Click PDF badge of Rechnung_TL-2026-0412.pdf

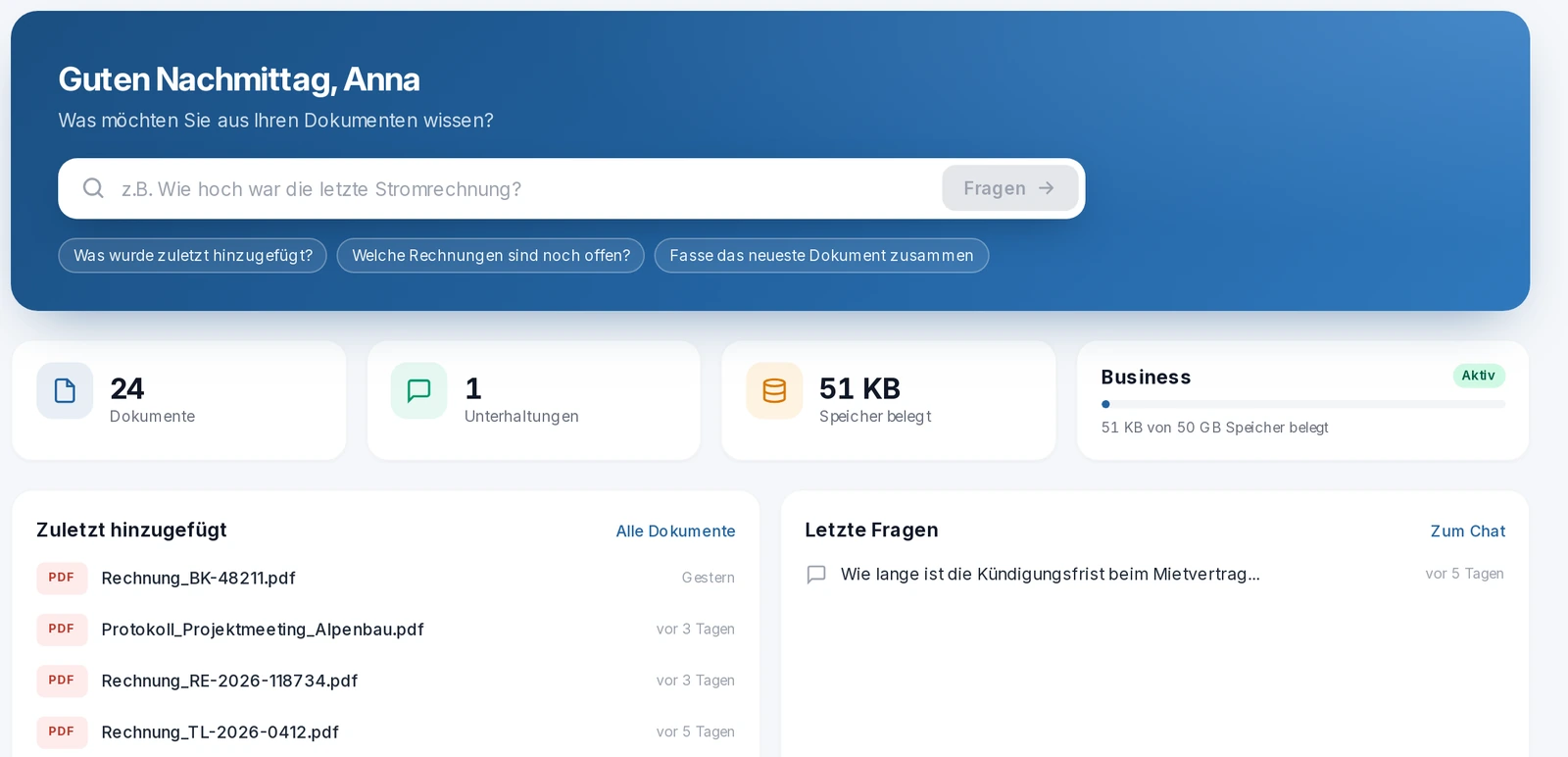[x=62, y=732]
